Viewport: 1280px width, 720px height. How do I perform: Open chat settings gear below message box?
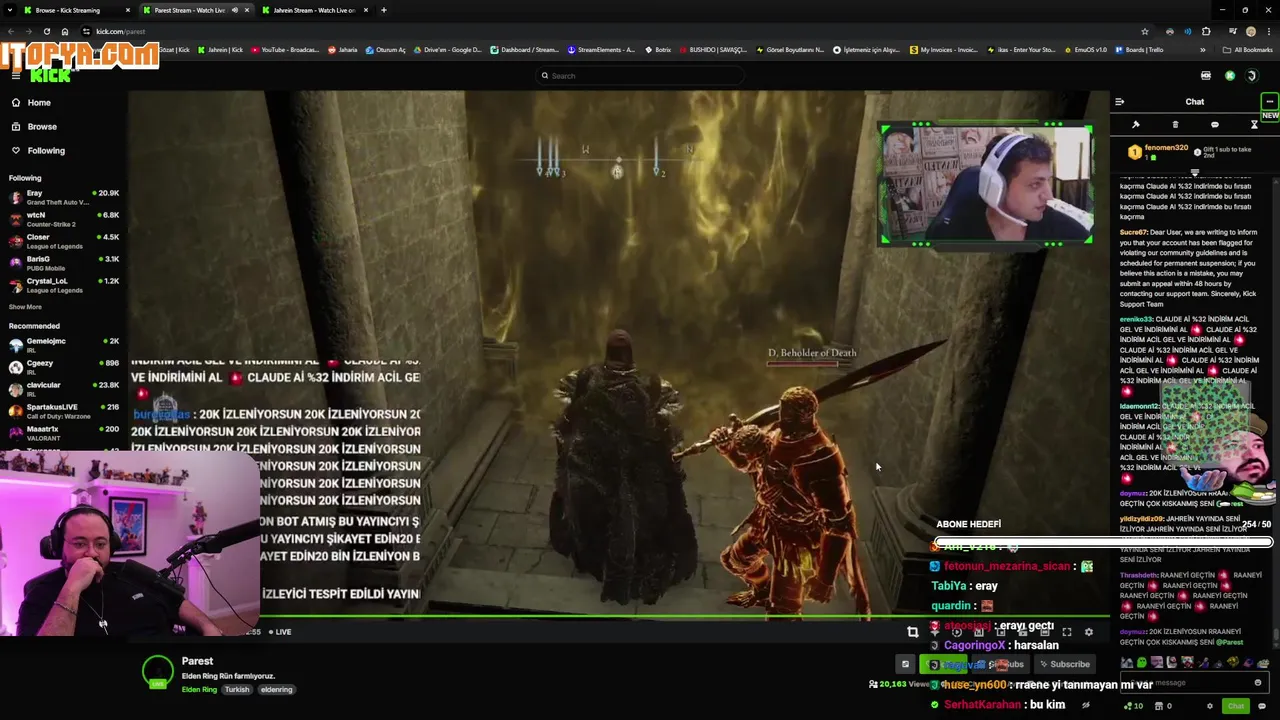(1209, 706)
